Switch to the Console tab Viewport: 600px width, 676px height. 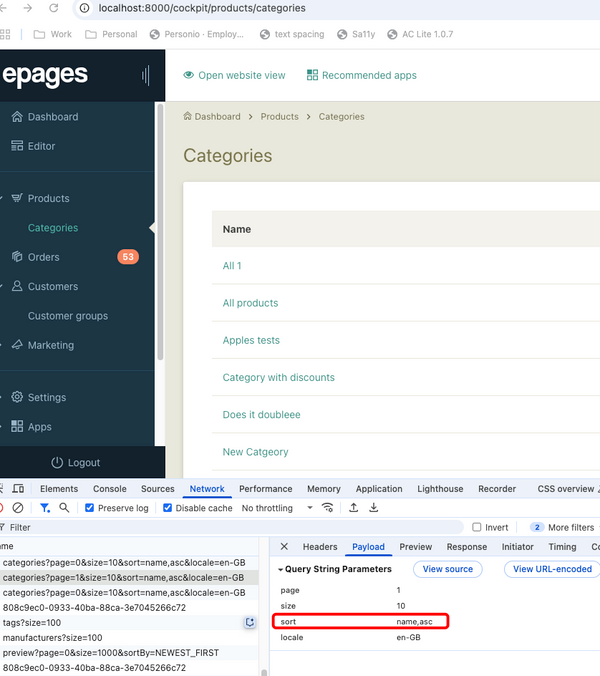pos(110,488)
